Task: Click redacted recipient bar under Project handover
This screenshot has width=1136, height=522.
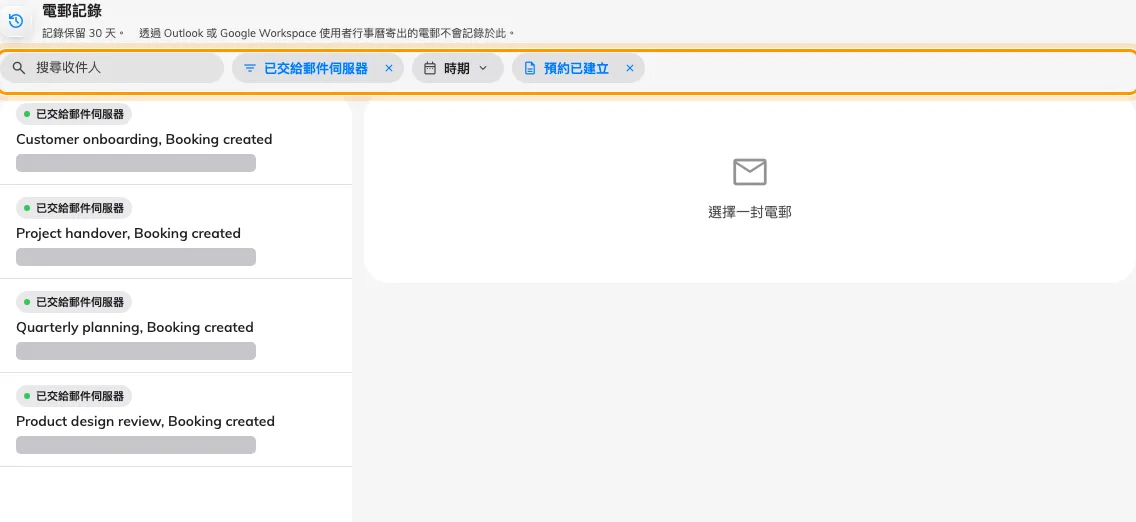Action: (x=135, y=257)
